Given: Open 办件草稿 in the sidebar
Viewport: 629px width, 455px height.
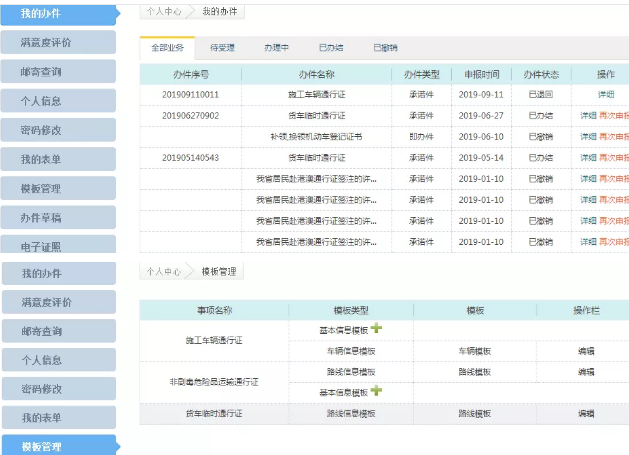Looking at the screenshot, I should pyautogui.click(x=59, y=218).
